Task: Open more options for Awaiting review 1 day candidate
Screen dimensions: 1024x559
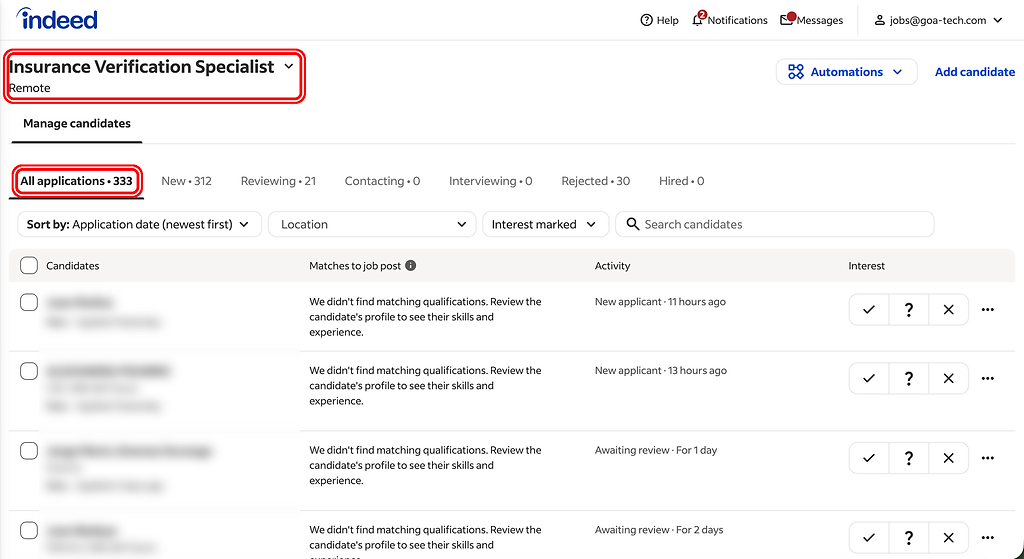Action: click(987, 458)
